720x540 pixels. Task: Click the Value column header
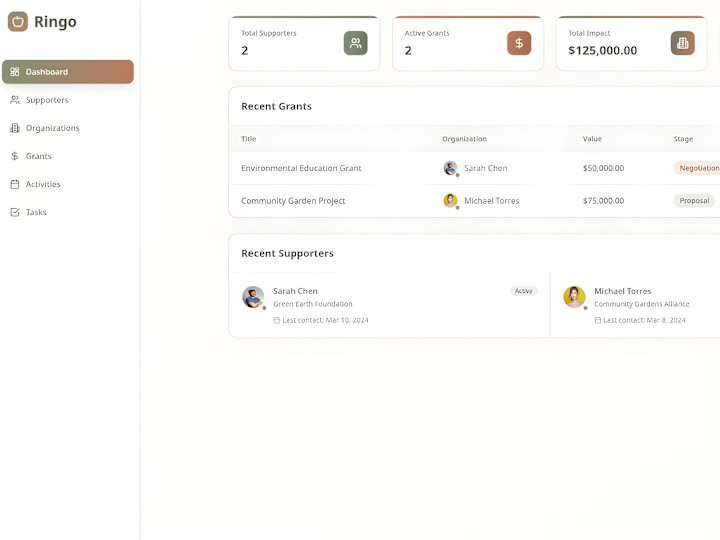tap(592, 139)
